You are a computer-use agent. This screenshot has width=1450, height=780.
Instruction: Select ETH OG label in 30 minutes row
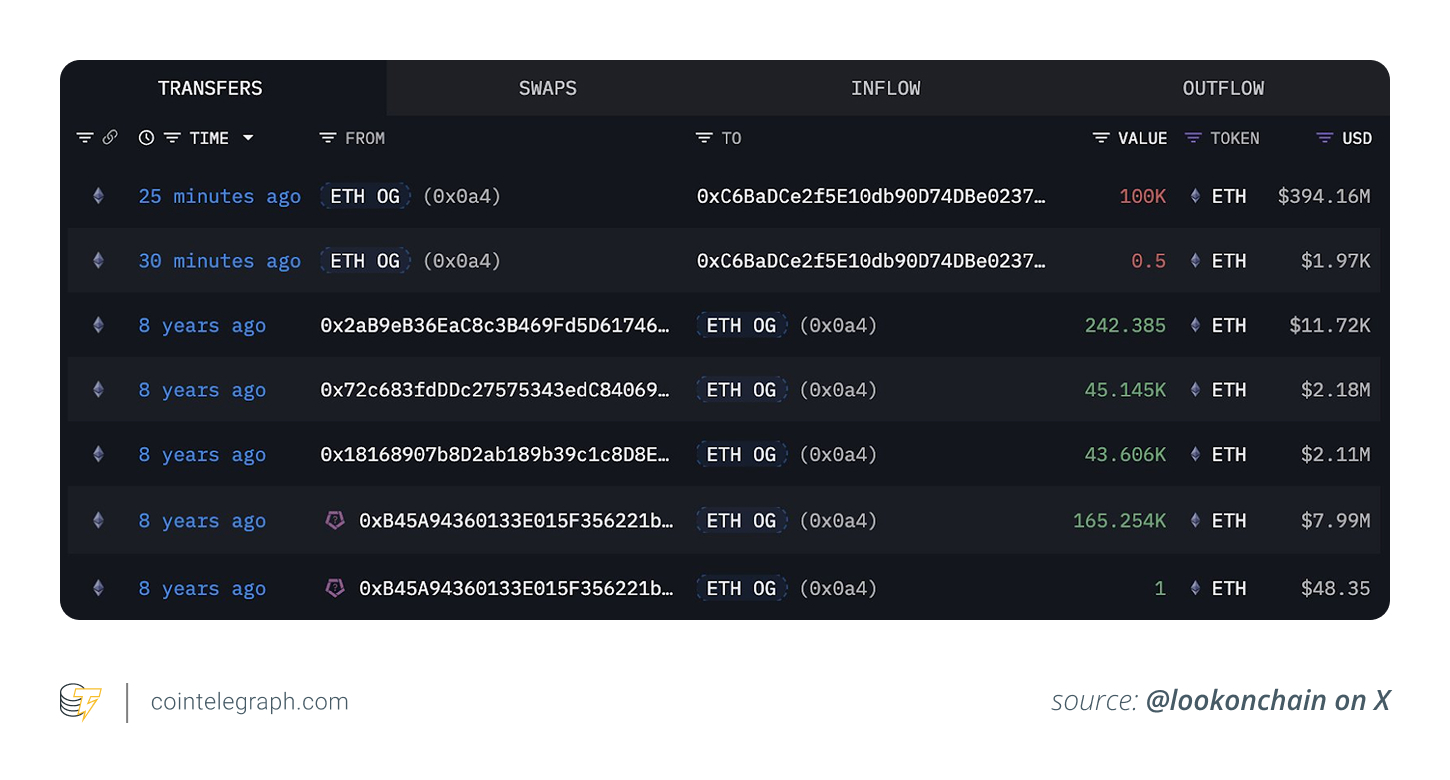[365, 261]
